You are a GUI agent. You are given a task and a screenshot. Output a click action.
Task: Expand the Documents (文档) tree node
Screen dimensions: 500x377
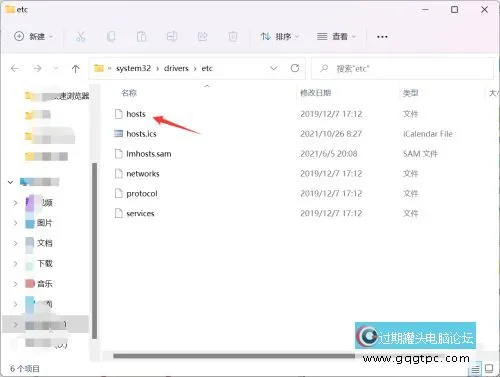coord(15,243)
